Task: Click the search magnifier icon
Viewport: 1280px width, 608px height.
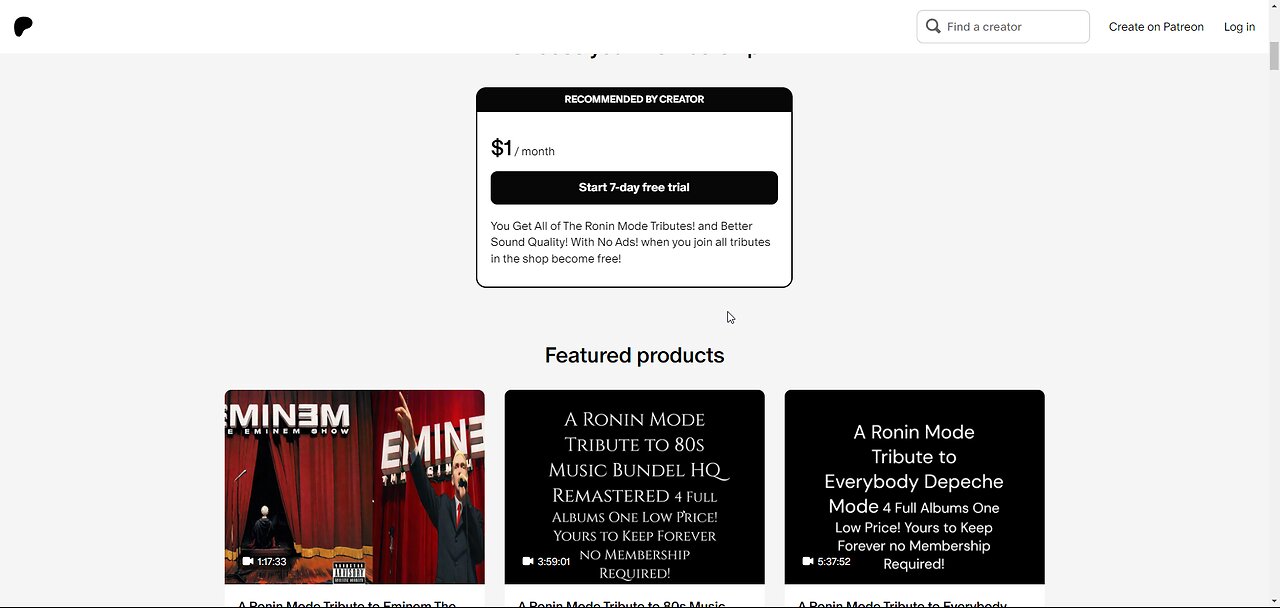Action: (x=933, y=26)
